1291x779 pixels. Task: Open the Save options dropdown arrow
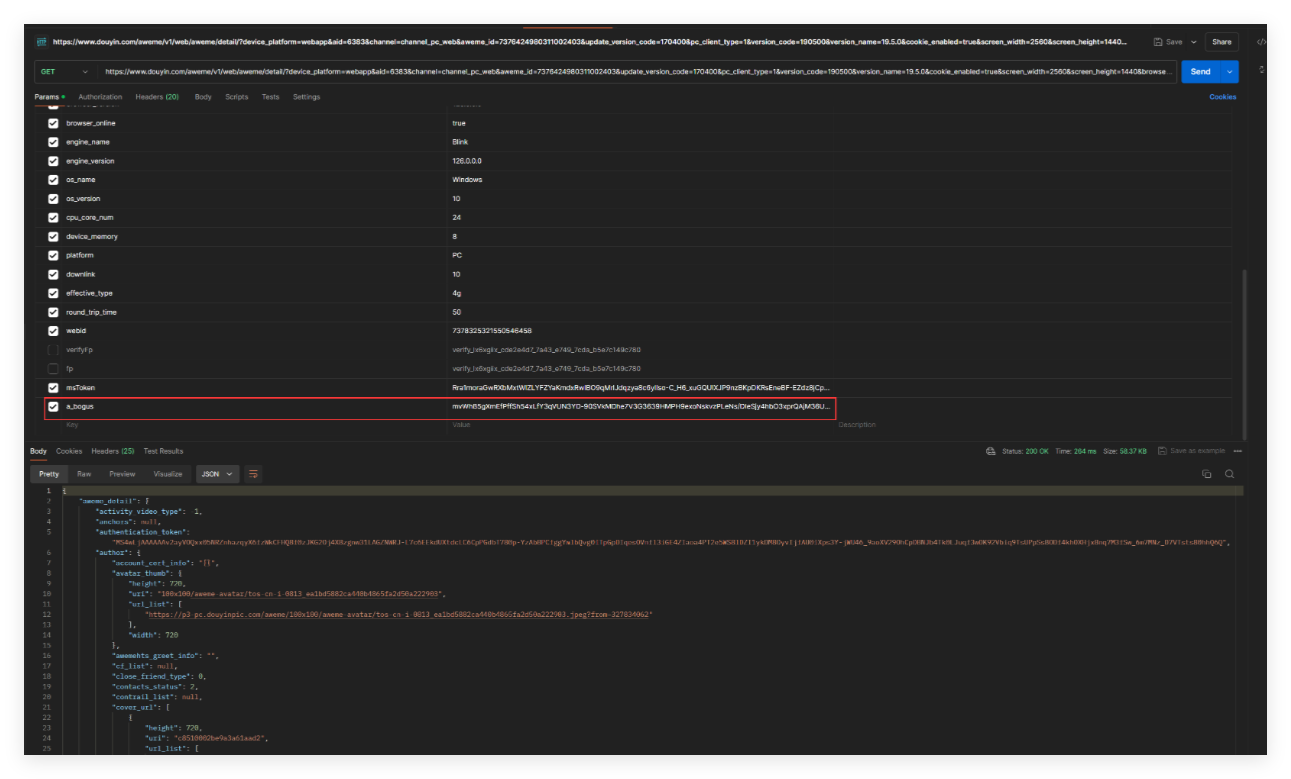[1193, 42]
